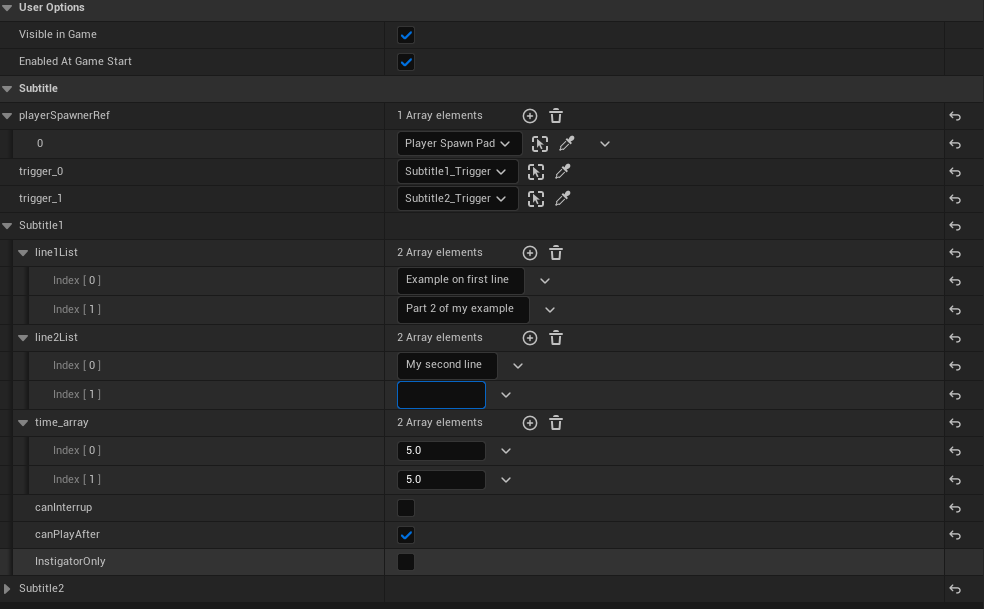Select the InstigatorOnly property label
The height and width of the screenshot is (609, 984).
click(x=70, y=561)
